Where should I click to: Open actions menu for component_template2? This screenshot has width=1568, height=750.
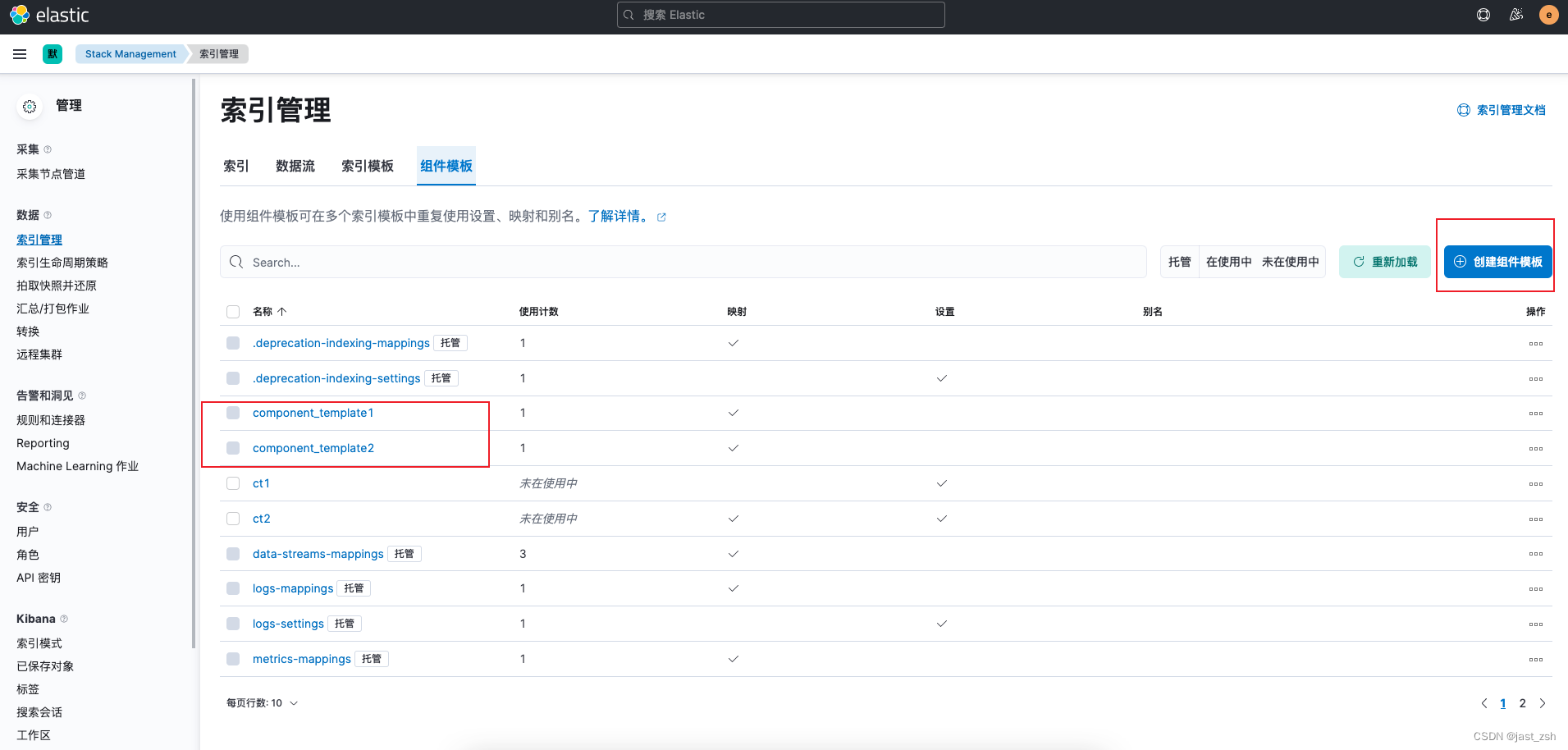(x=1536, y=449)
